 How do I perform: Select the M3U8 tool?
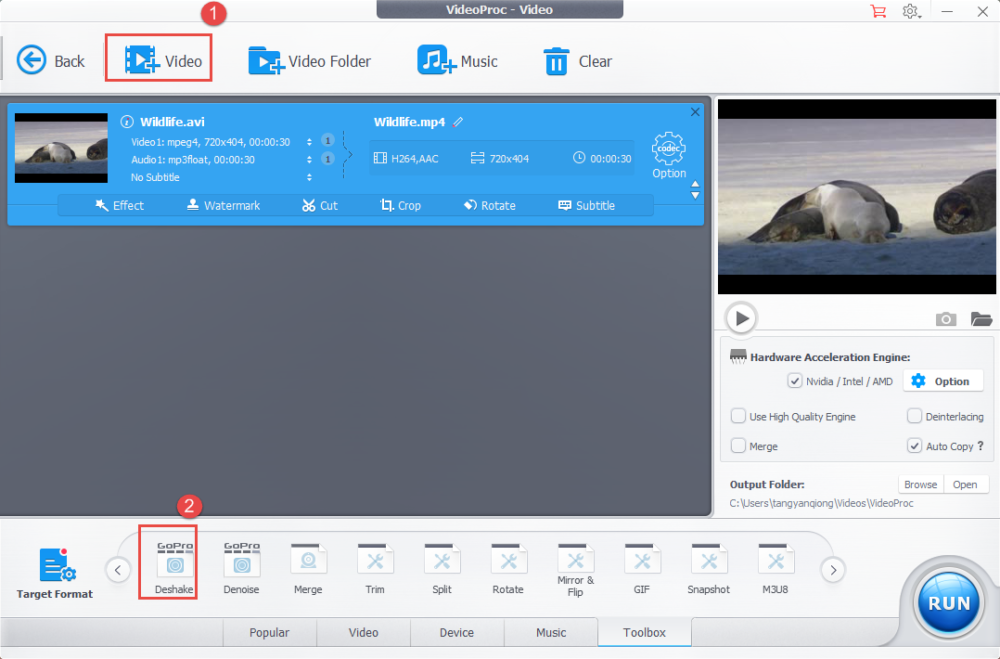point(776,569)
